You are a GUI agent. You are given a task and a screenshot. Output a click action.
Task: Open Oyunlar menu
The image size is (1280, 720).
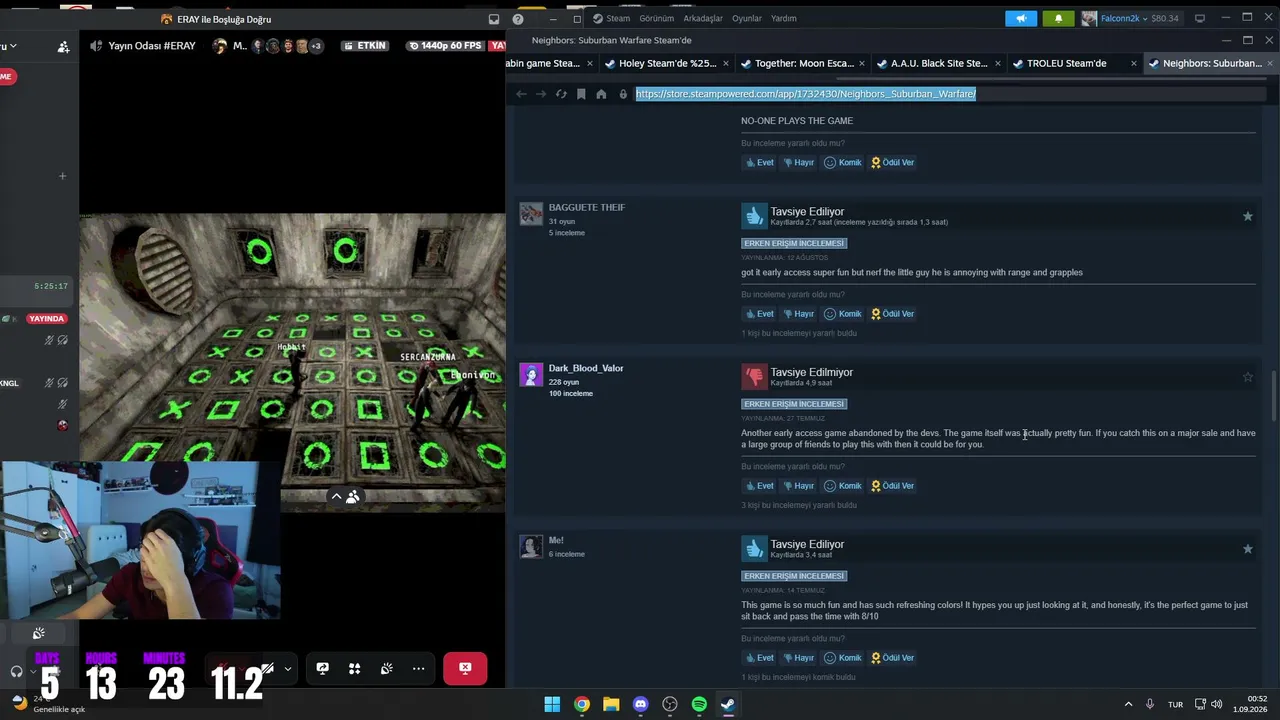pos(747,18)
